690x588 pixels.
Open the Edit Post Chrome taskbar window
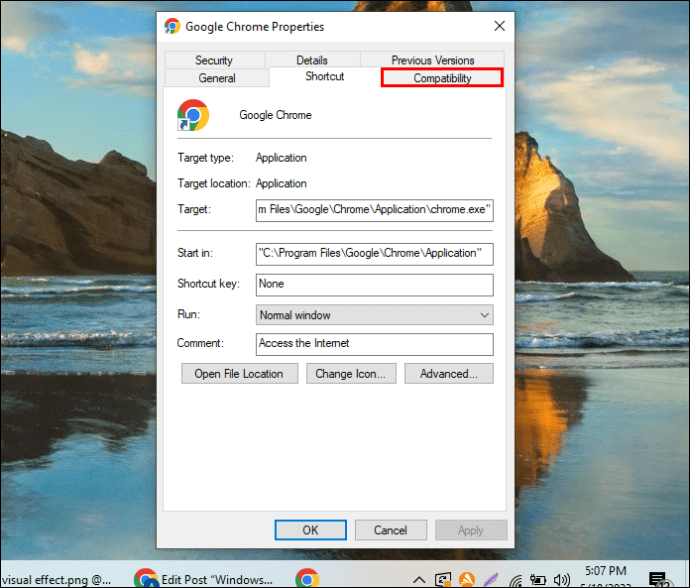pos(204,578)
